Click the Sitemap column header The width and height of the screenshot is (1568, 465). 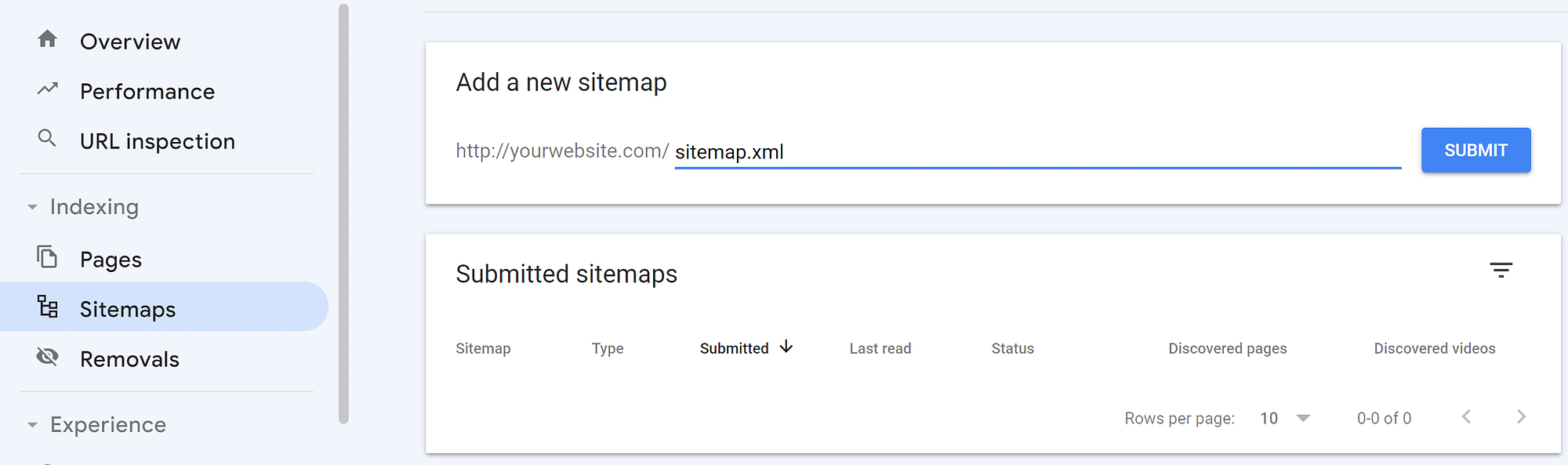[x=483, y=347]
